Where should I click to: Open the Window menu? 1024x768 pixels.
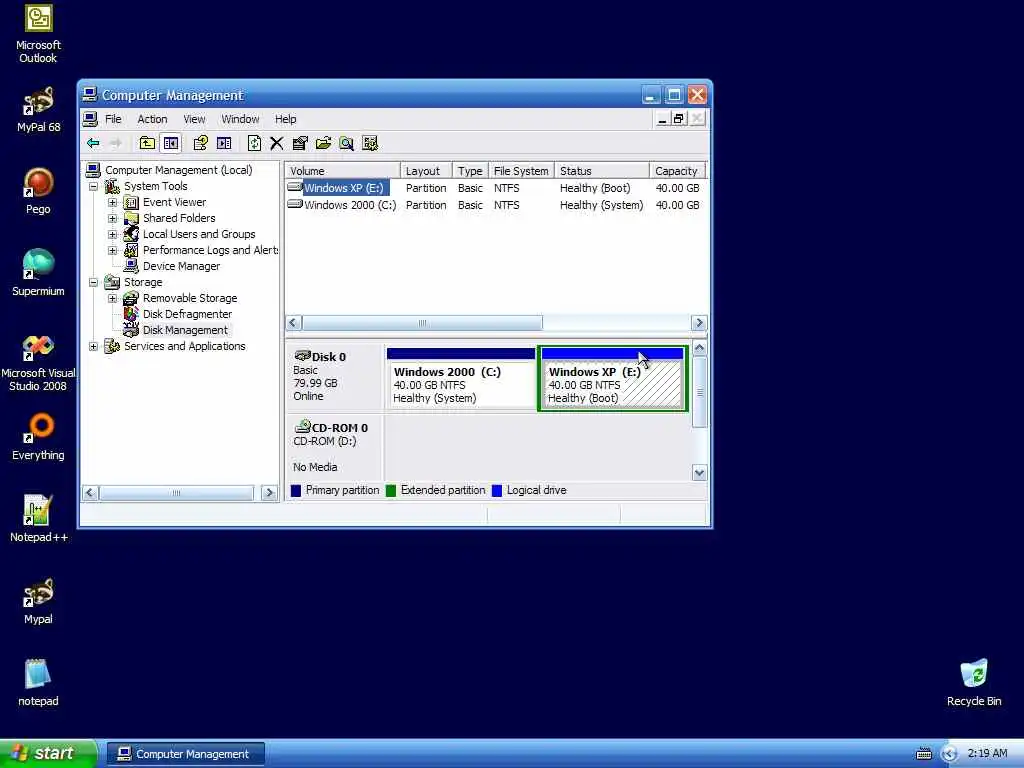240,119
